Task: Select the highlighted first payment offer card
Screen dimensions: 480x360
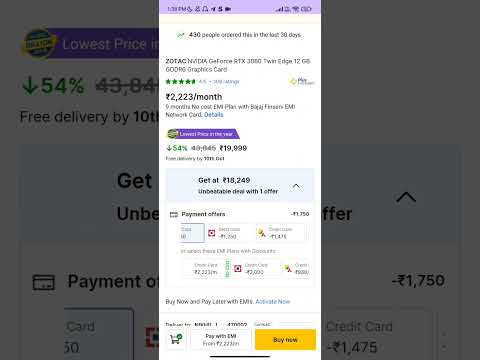Action: [x=192, y=233]
